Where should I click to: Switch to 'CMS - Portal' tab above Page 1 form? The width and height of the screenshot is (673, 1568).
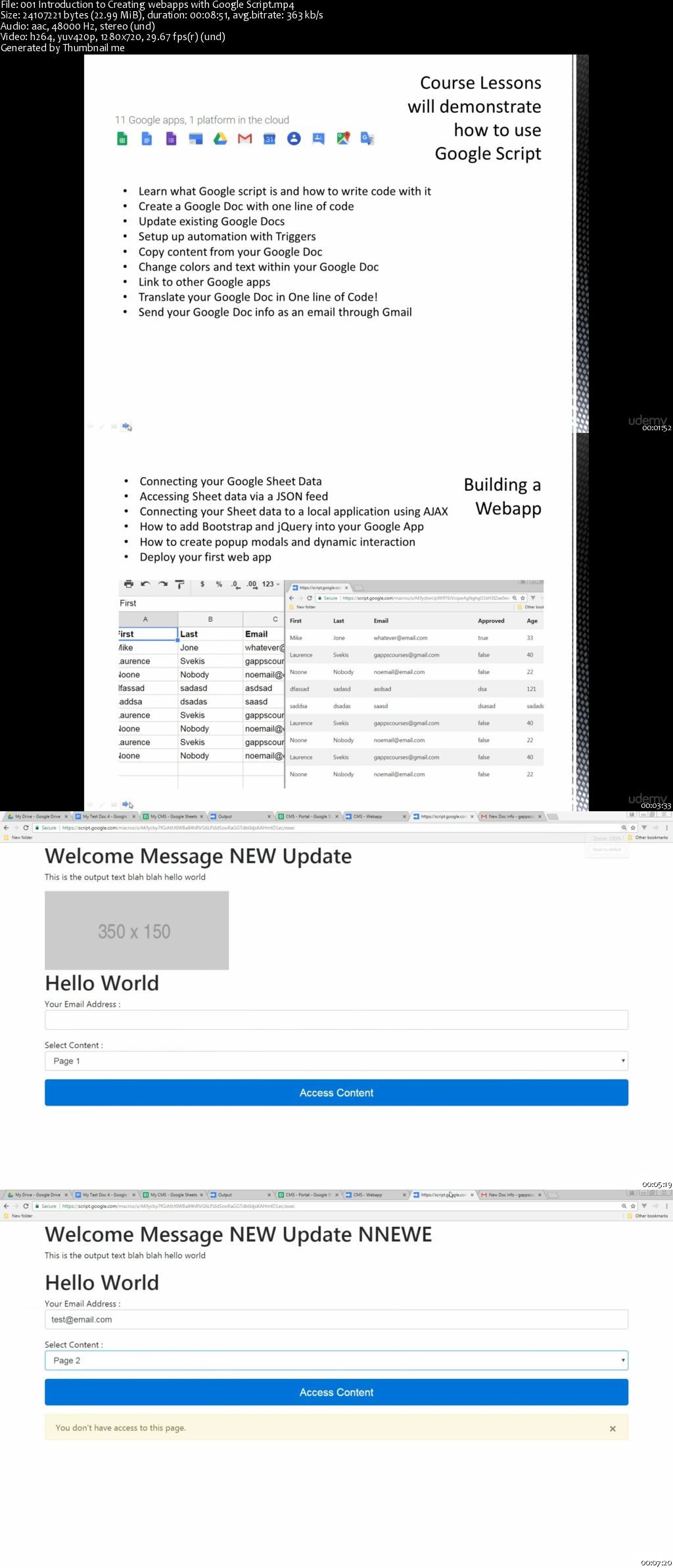coord(309,817)
